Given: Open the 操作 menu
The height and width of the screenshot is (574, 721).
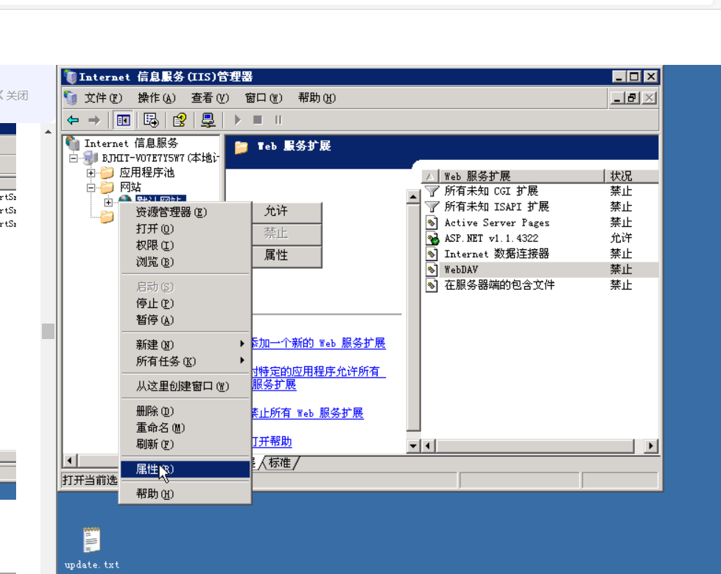Looking at the screenshot, I should (156, 98).
